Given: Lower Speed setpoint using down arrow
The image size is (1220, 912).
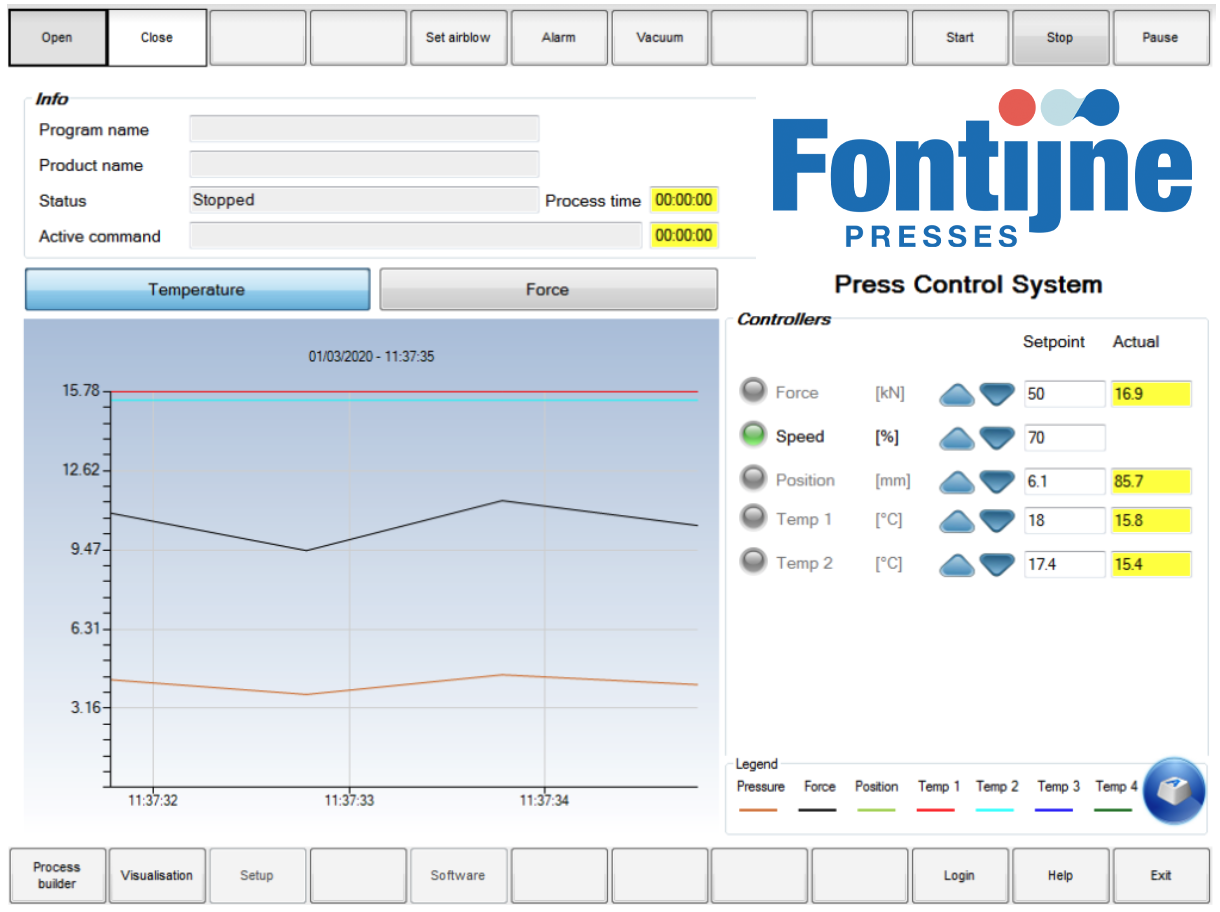Looking at the screenshot, I should [x=997, y=438].
